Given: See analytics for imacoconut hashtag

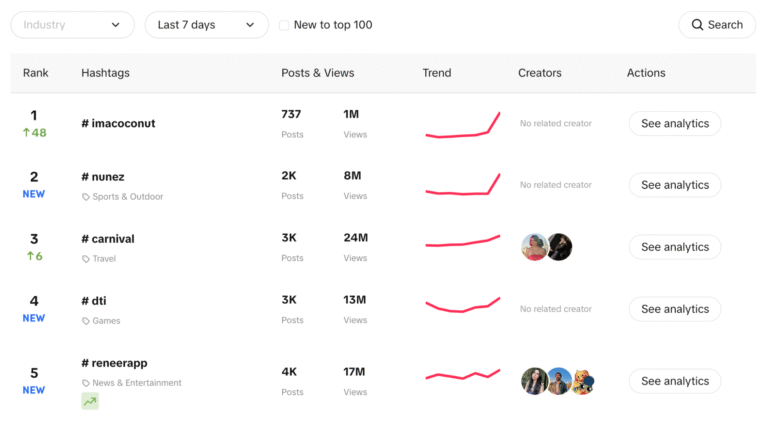Looking at the screenshot, I should pyautogui.click(x=675, y=124).
